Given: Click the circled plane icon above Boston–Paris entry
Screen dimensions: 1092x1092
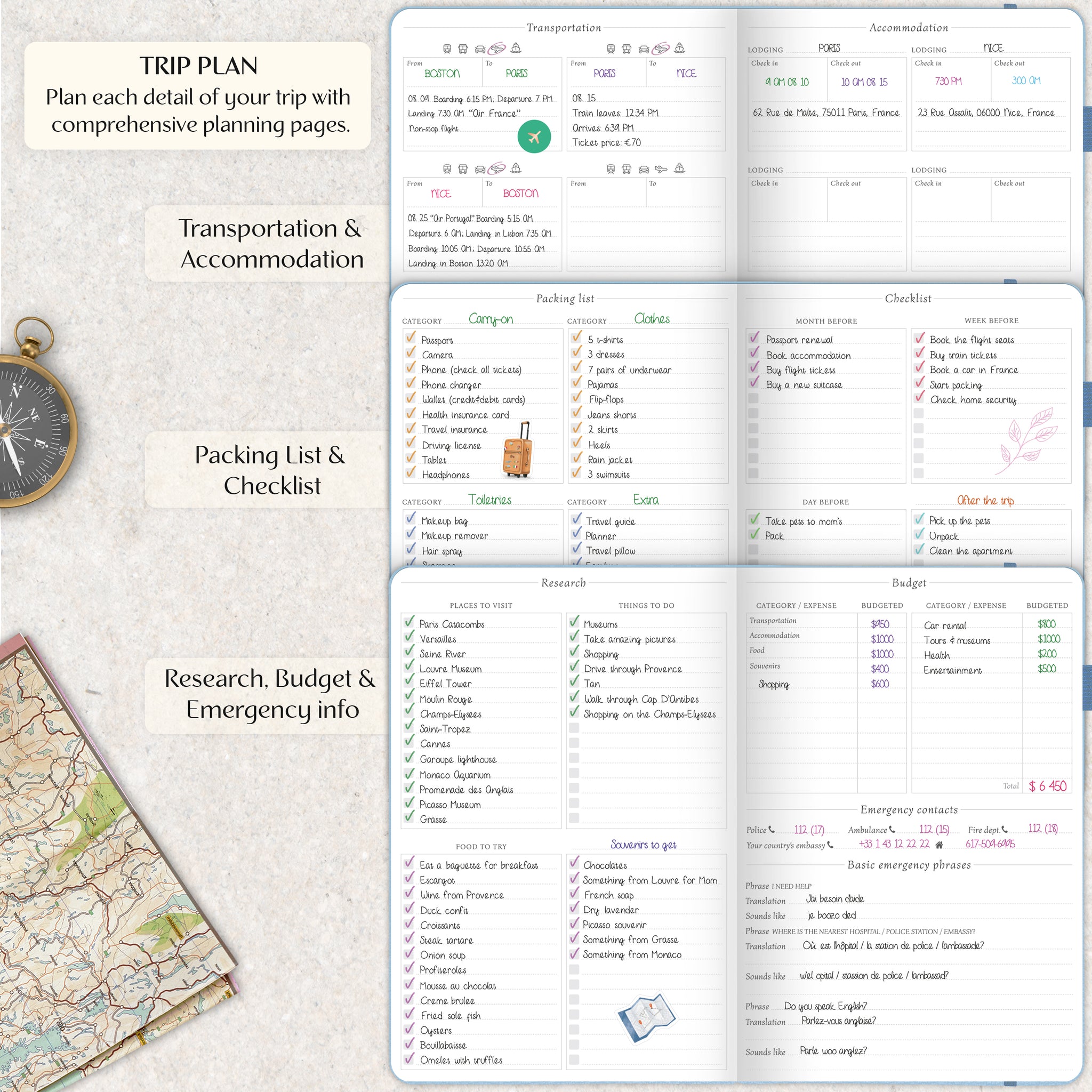Looking at the screenshot, I should pyautogui.click(x=497, y=49).
